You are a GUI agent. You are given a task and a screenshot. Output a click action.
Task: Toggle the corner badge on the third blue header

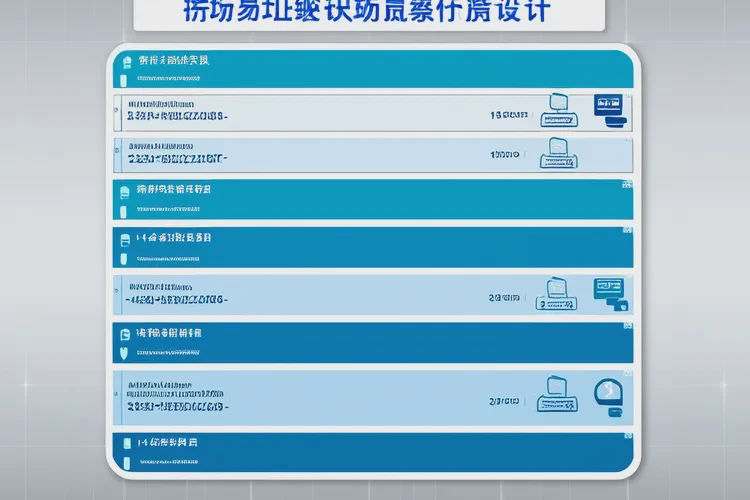click(627, 232)
